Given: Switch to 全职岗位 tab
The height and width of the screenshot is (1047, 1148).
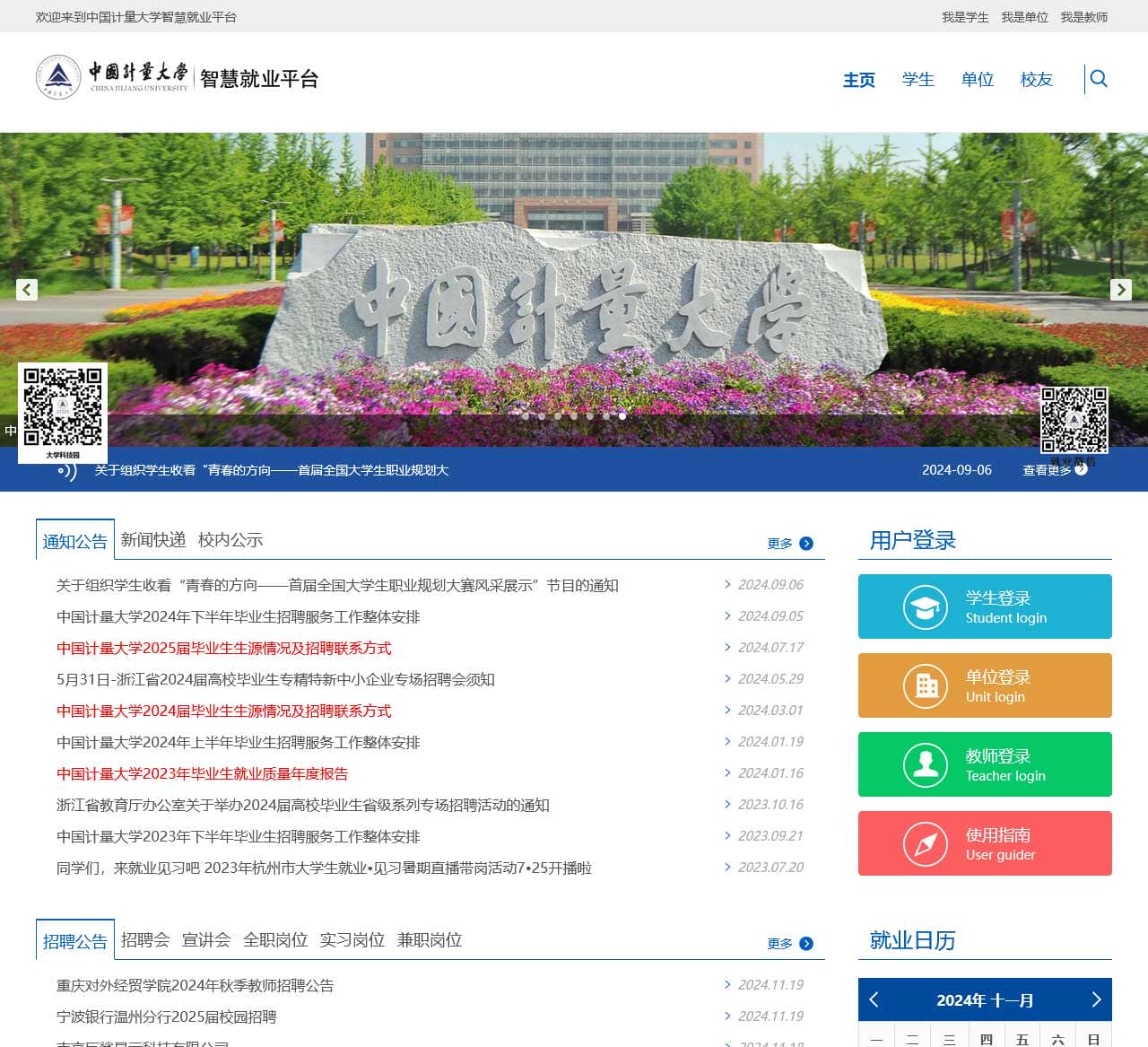Looking at the screenshot, I should [275, 939].
